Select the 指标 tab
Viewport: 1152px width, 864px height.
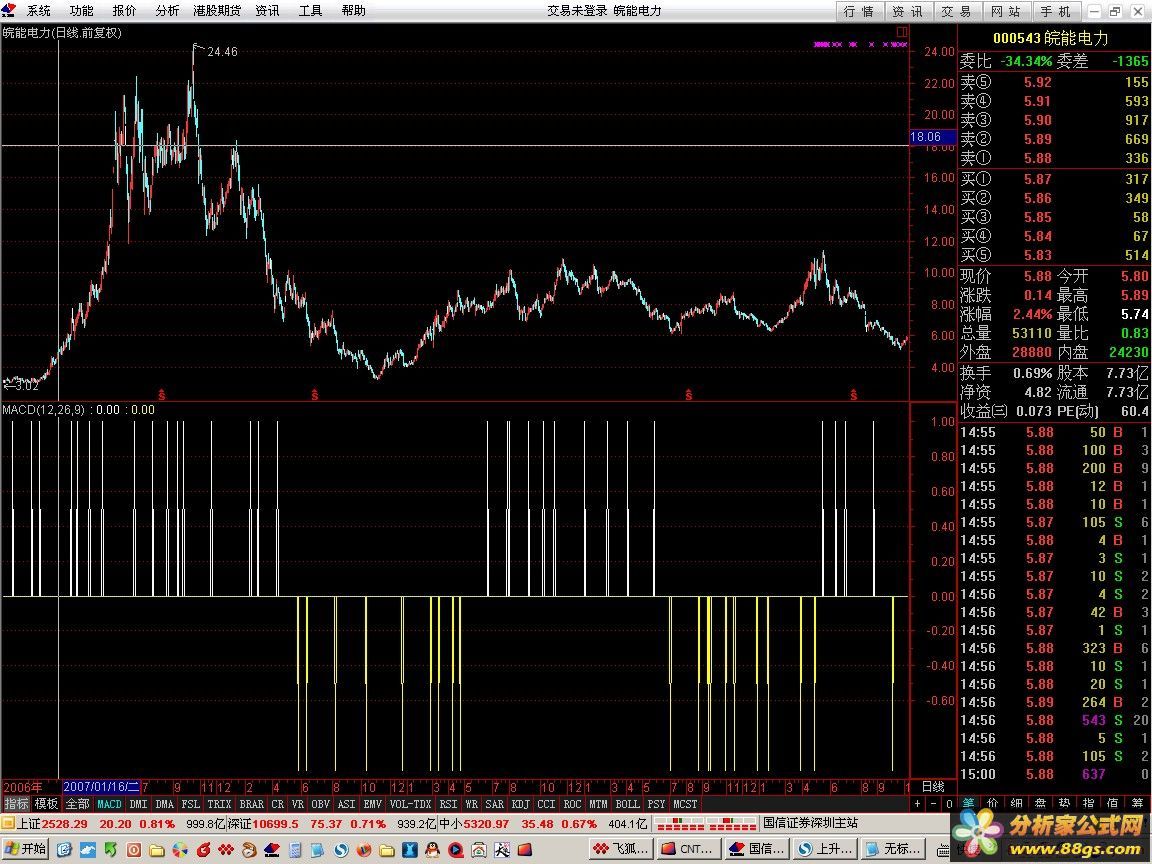16,804
